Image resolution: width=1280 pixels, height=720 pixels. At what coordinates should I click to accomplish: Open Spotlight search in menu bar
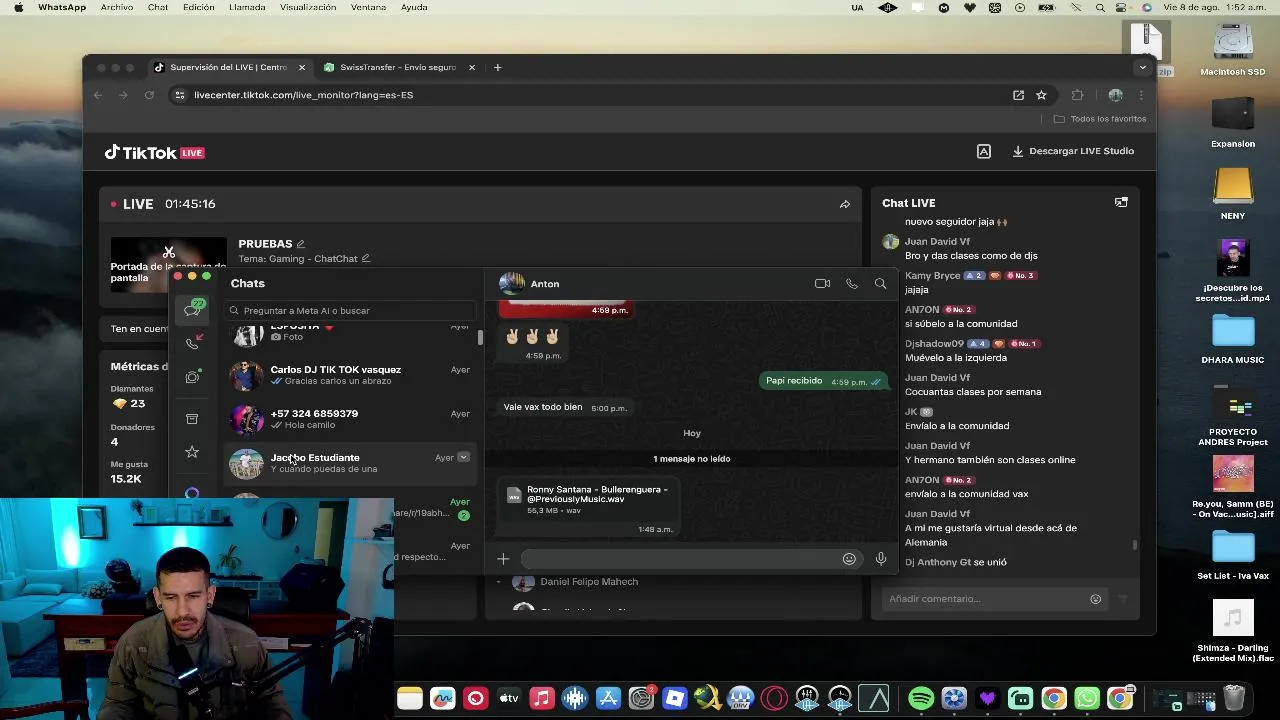coord(1100,7)
